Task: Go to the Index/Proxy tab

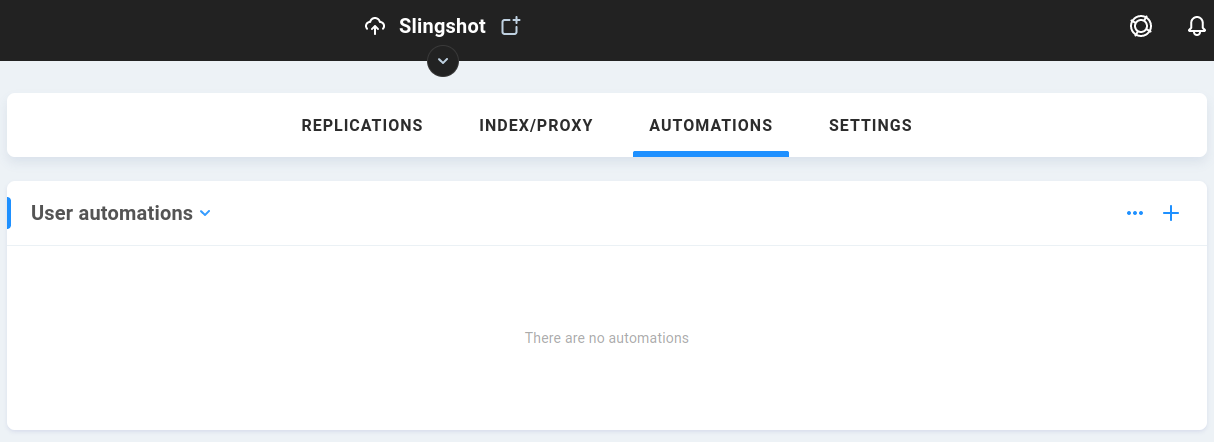Action: 536,125
